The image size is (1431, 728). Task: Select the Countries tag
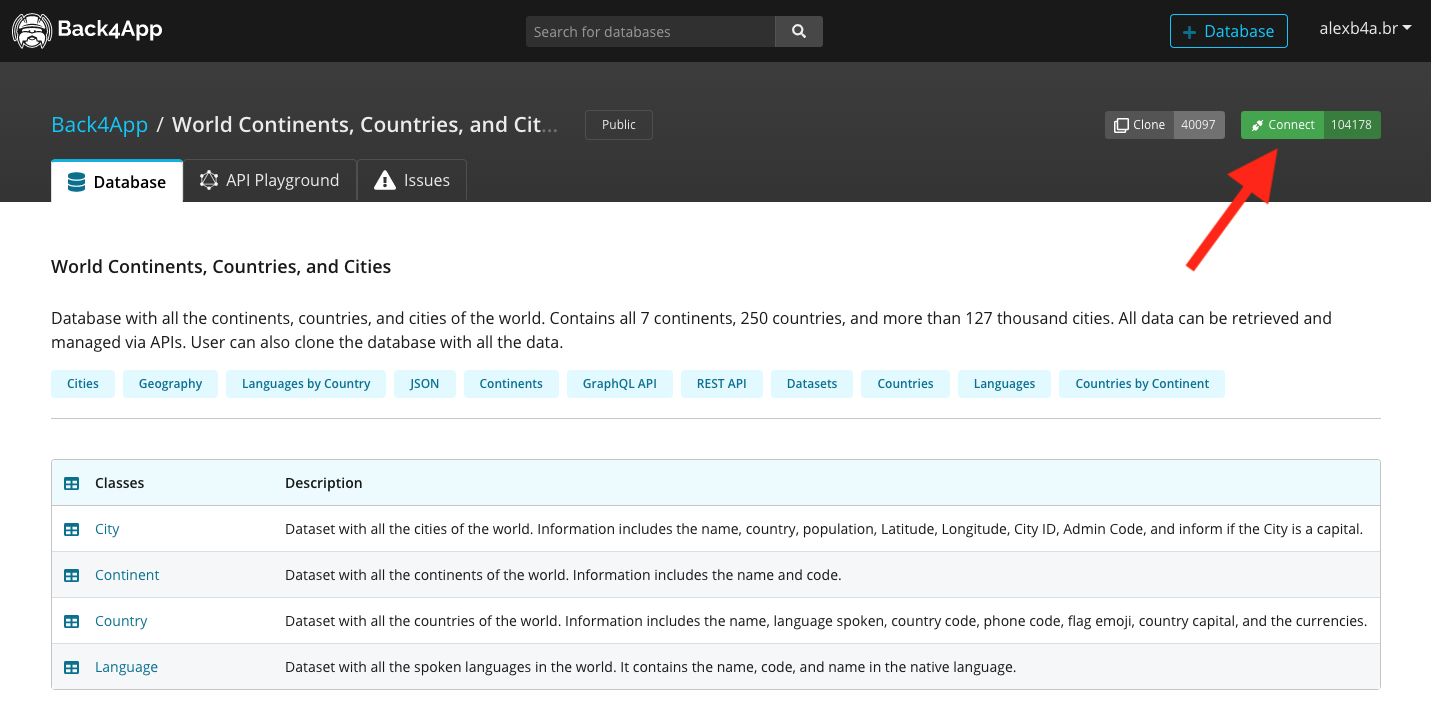pyautogui.click(x=906, y=384)
